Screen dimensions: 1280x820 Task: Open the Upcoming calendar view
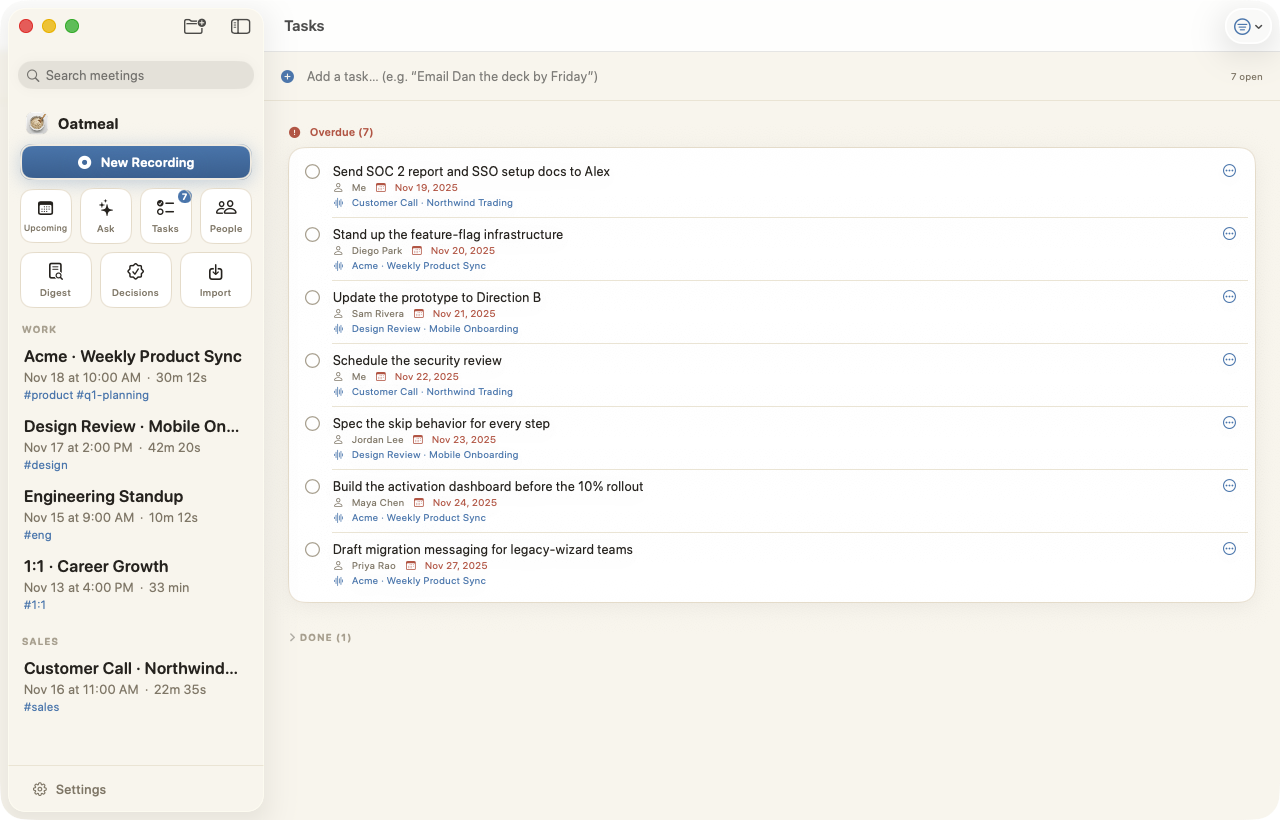click(46, 216)
